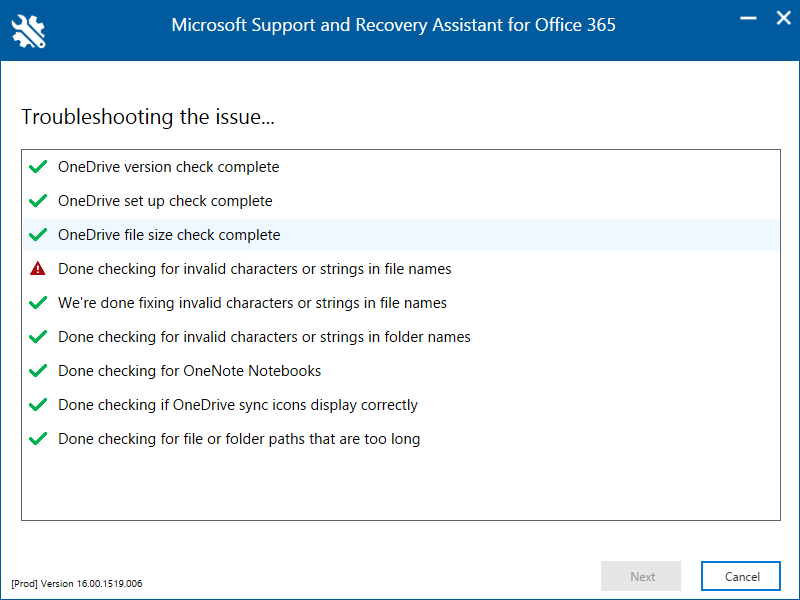Click checkmark next to fixing invalid characters

(38, 303)
